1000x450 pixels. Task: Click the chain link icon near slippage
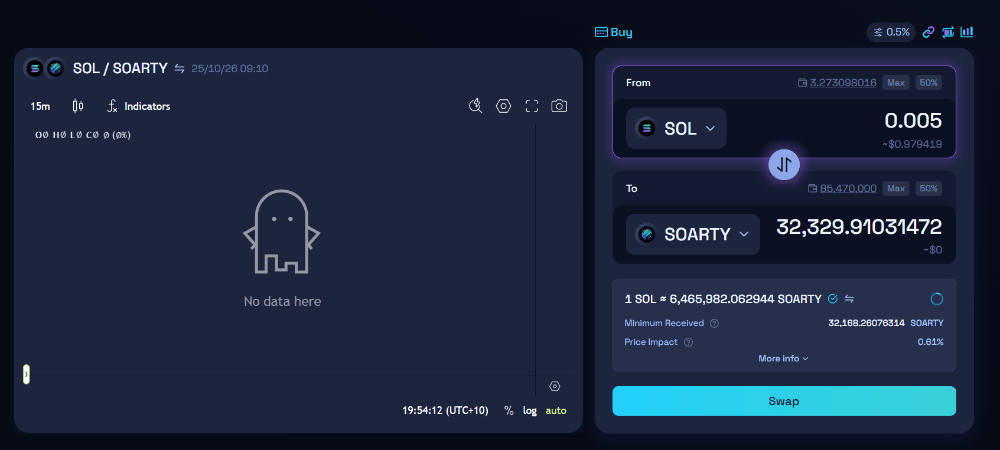(928, 32)
